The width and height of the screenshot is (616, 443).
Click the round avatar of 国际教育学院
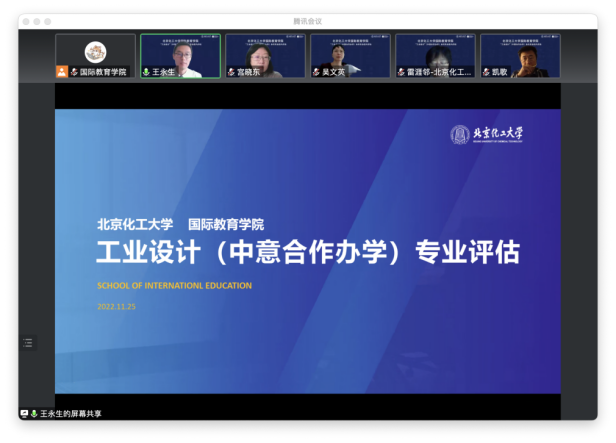[95, 52]
